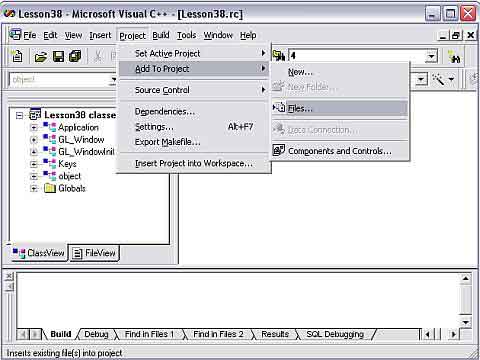The image size is (480, 360).
Task: Open the Edit menu
Action: [50, 35]
